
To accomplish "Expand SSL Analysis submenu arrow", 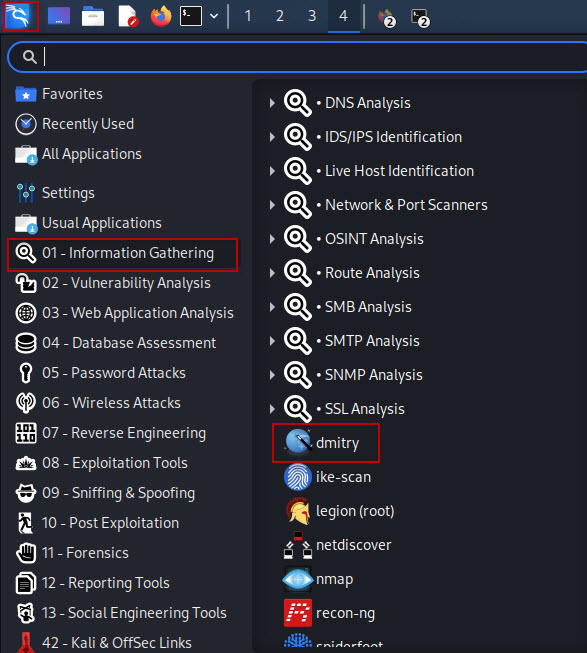I will 272,409.
